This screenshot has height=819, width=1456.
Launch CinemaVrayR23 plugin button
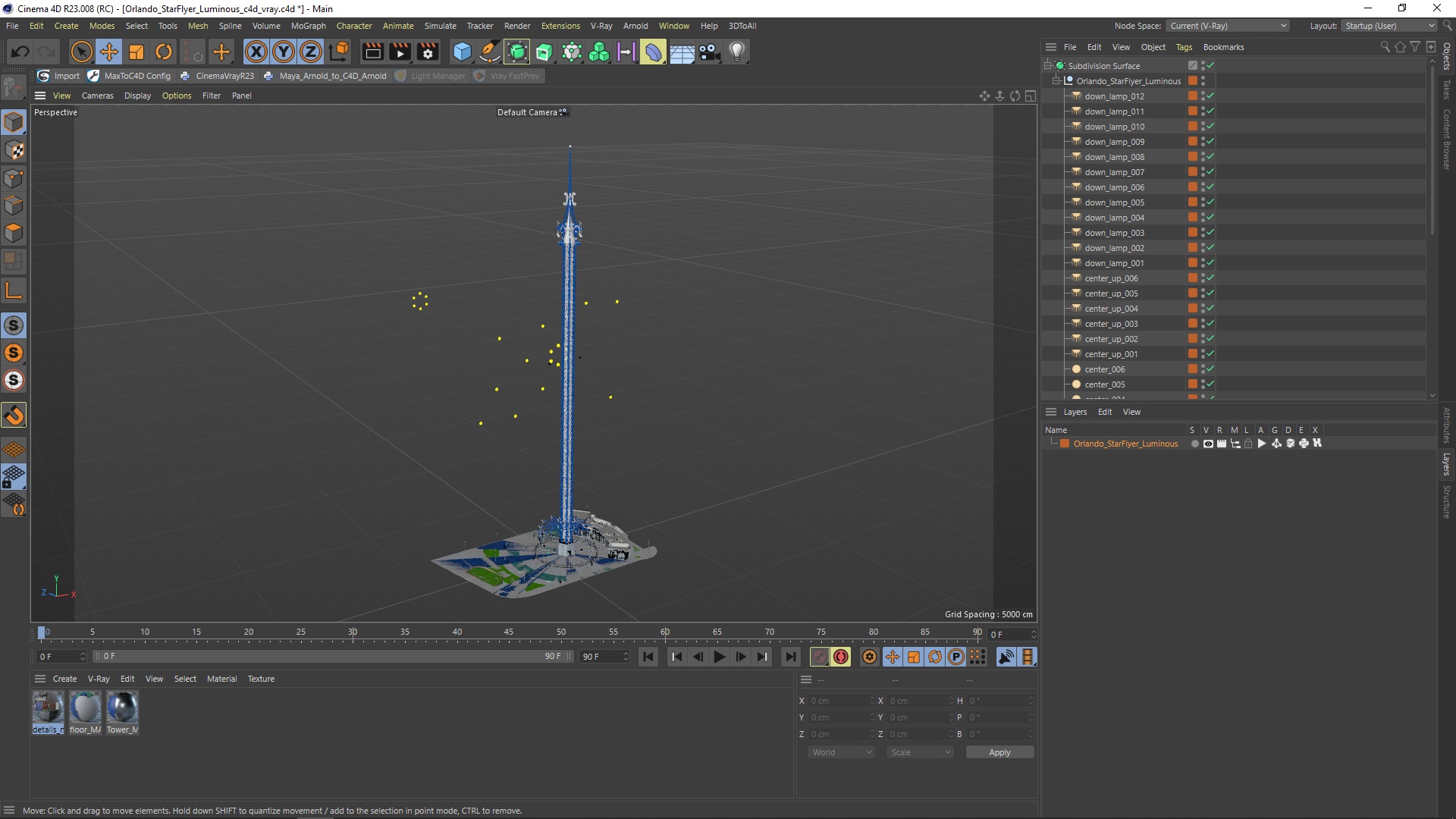217,76
